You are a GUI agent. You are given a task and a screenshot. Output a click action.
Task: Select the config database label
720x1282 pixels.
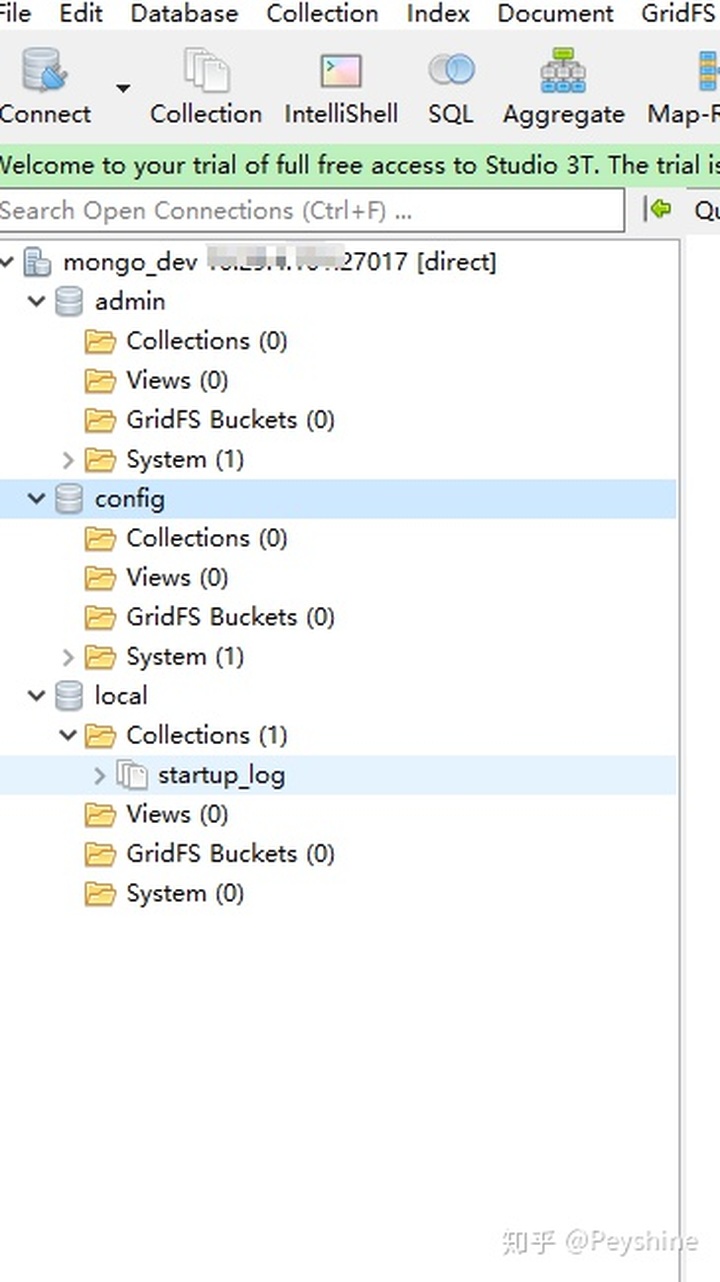point(130,498)
